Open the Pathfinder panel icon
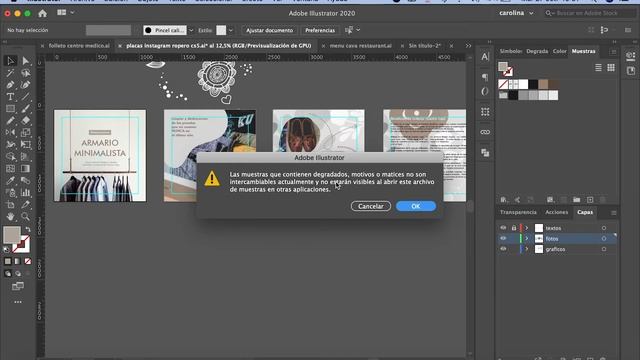 [485, 153]
